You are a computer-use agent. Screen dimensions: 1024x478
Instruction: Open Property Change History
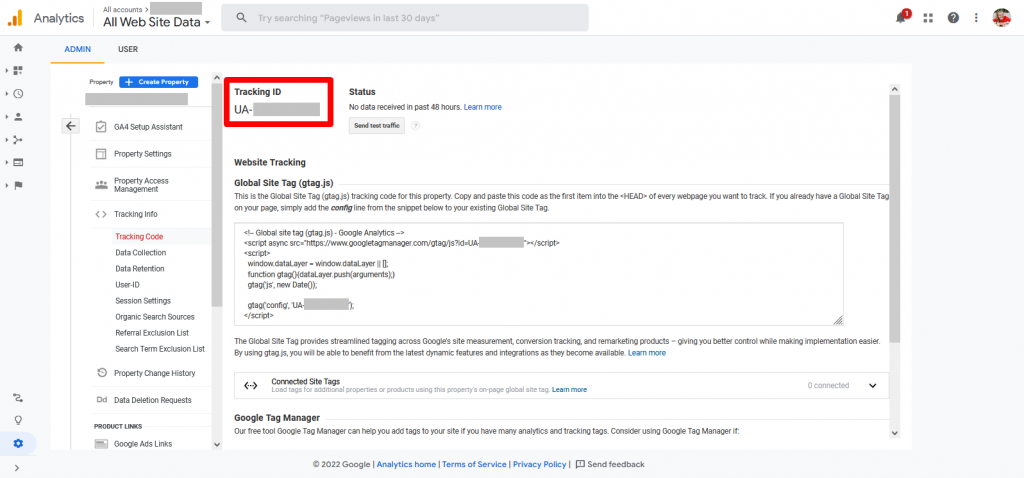[154, 373]
